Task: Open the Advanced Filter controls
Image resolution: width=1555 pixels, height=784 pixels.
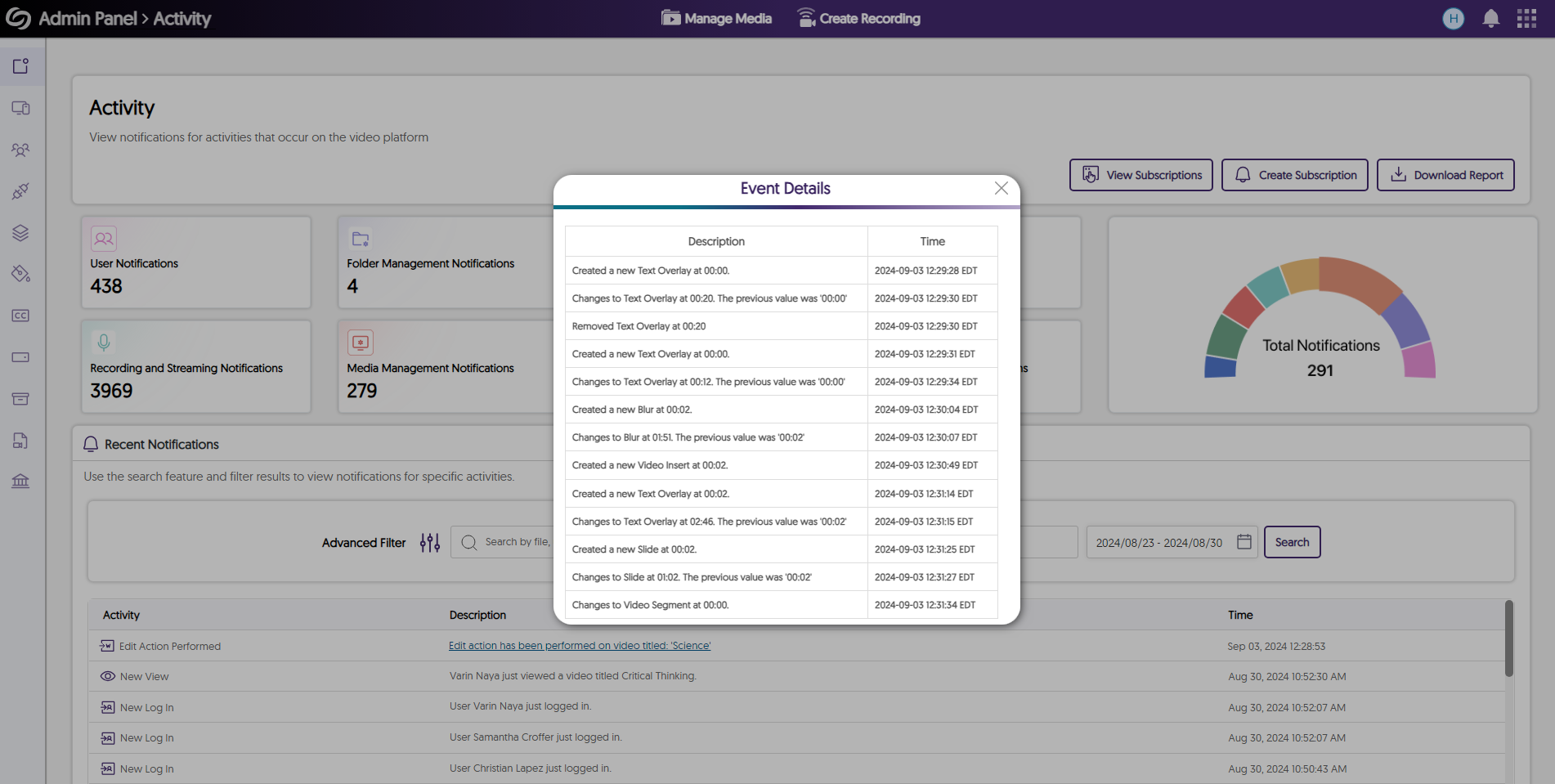Action: click(x=429, y=542)
